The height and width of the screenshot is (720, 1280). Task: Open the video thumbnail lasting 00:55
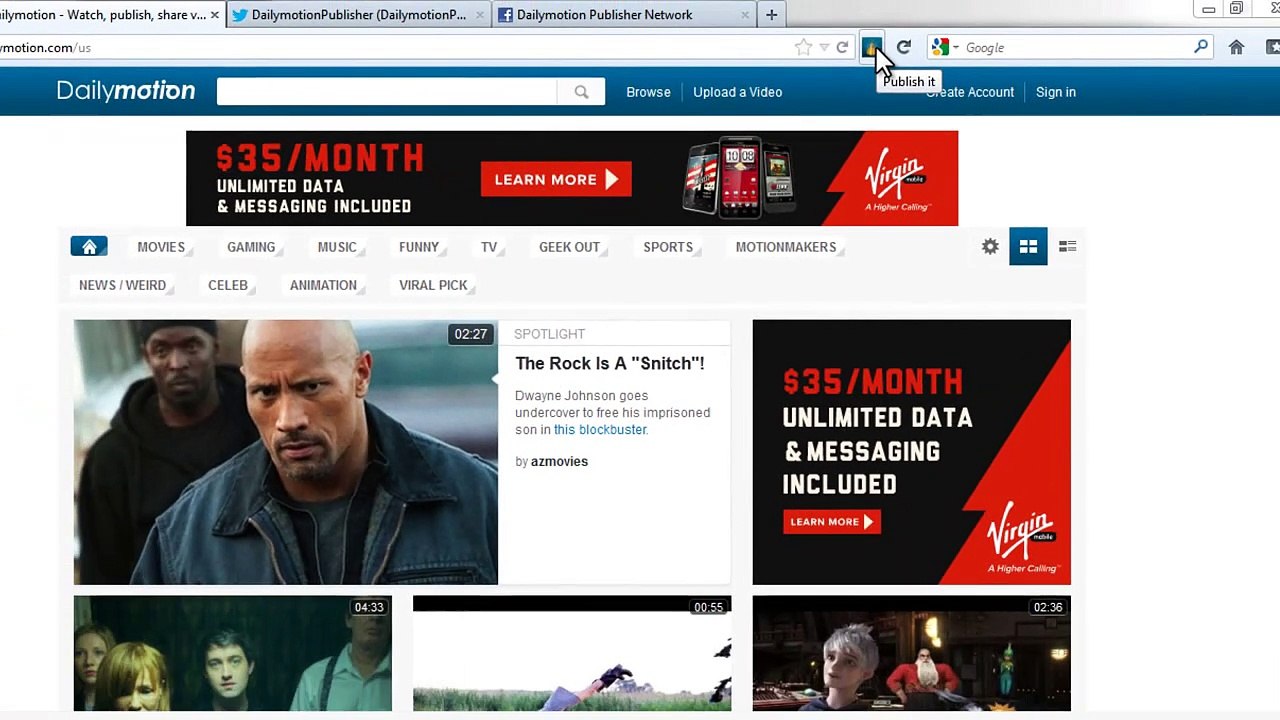click(x=572, y=653)
